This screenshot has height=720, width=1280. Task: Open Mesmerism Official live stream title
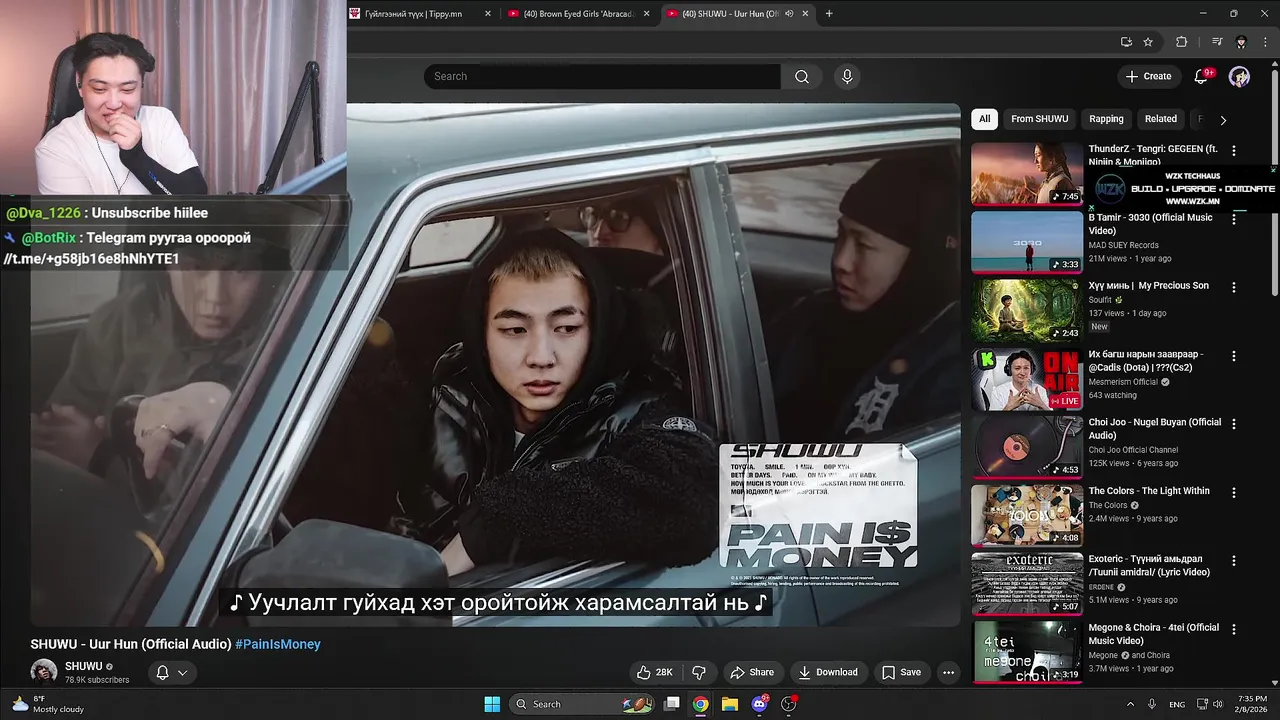1146,361
